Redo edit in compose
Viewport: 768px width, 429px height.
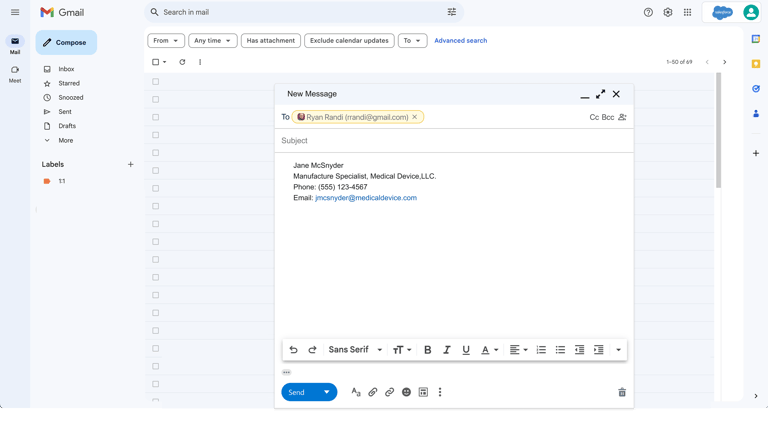pyautogui.click(x=312, y=350)
